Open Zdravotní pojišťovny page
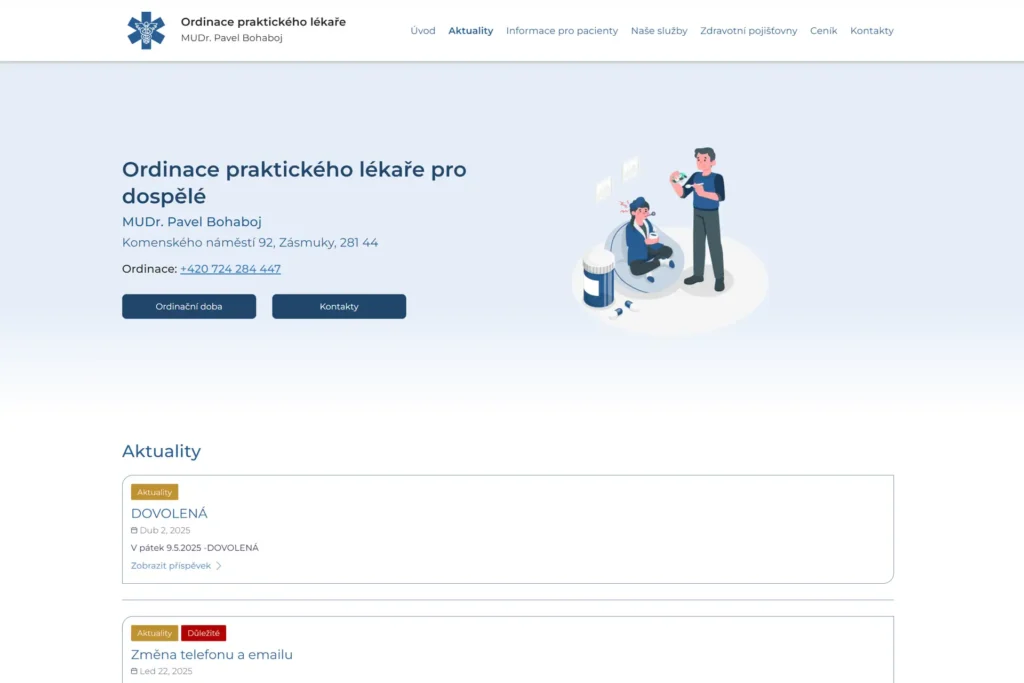Image resolution: width=1024 pixels, height=683 pixels. pos(748,31)
